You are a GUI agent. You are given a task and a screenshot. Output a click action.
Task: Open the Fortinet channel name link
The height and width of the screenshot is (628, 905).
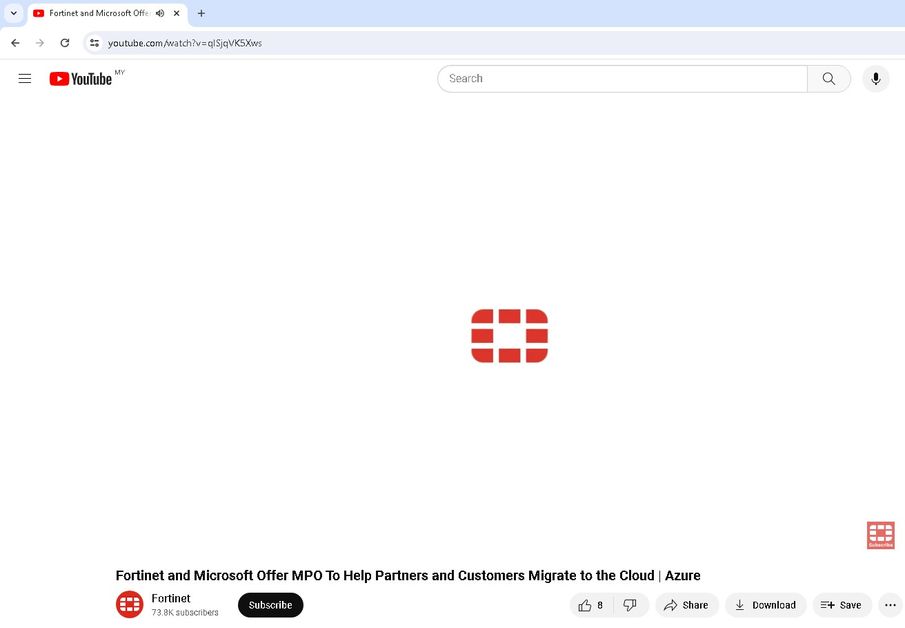pyautogui.click(x=171, y=599)
